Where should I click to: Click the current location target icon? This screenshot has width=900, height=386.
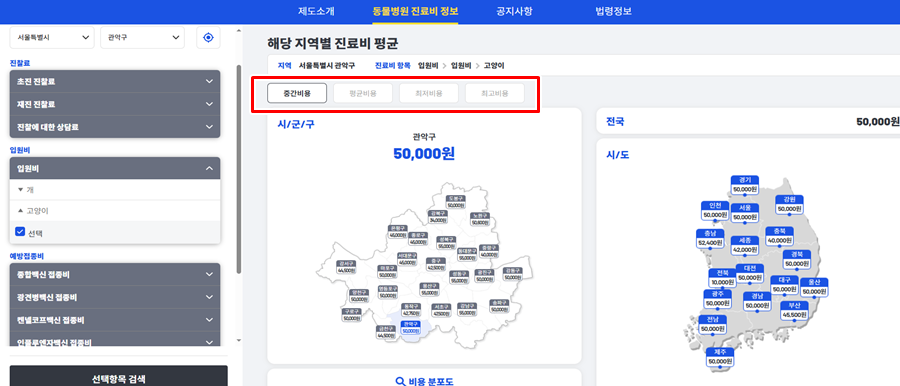pos(208,37)
